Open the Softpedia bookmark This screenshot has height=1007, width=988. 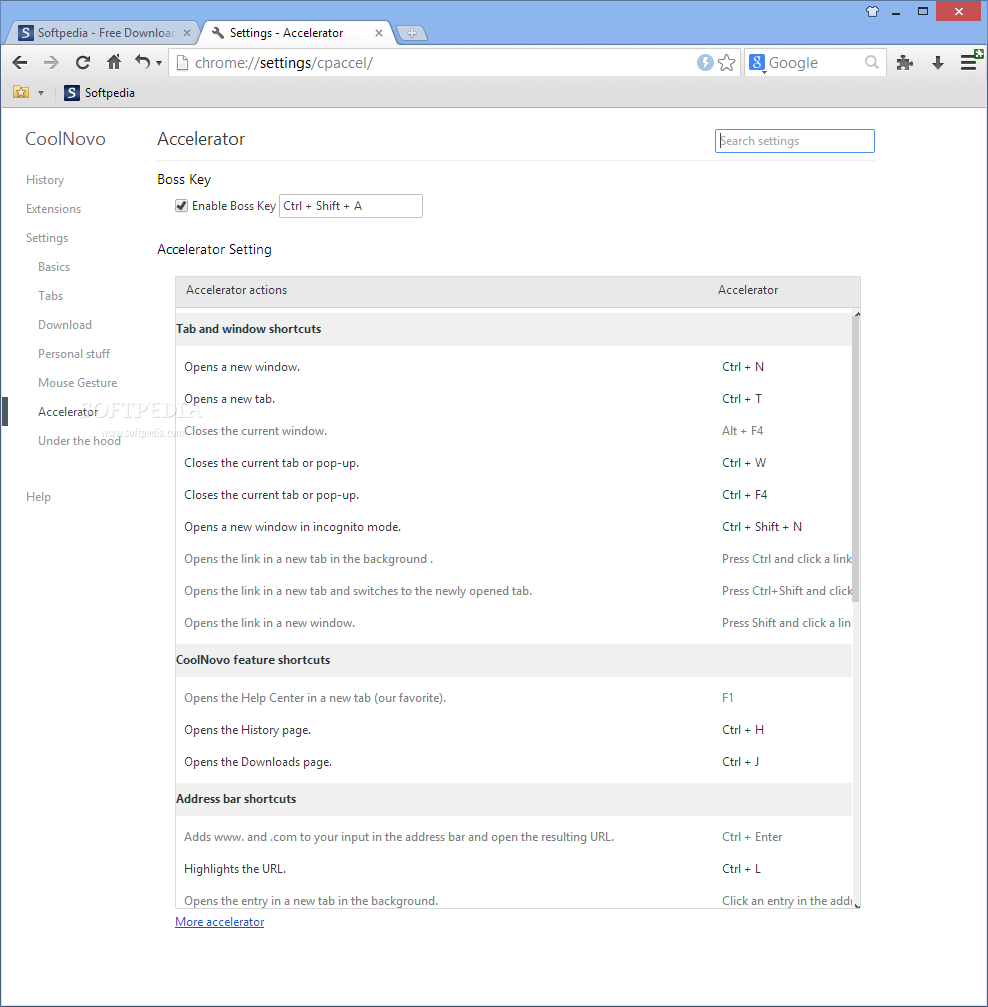coord(100,93)
